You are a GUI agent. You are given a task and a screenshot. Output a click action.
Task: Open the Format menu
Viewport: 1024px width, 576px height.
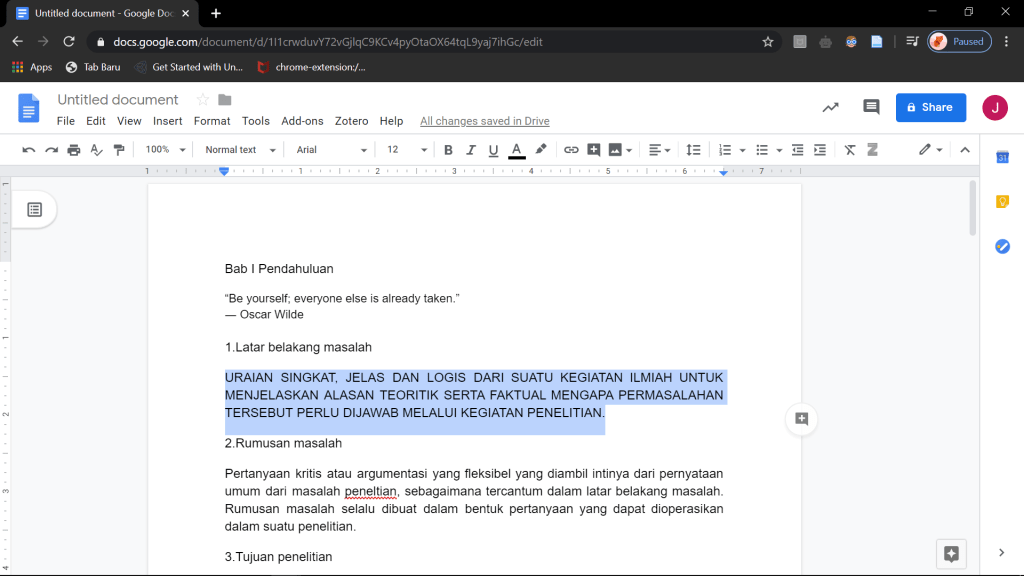coord(212,121)
